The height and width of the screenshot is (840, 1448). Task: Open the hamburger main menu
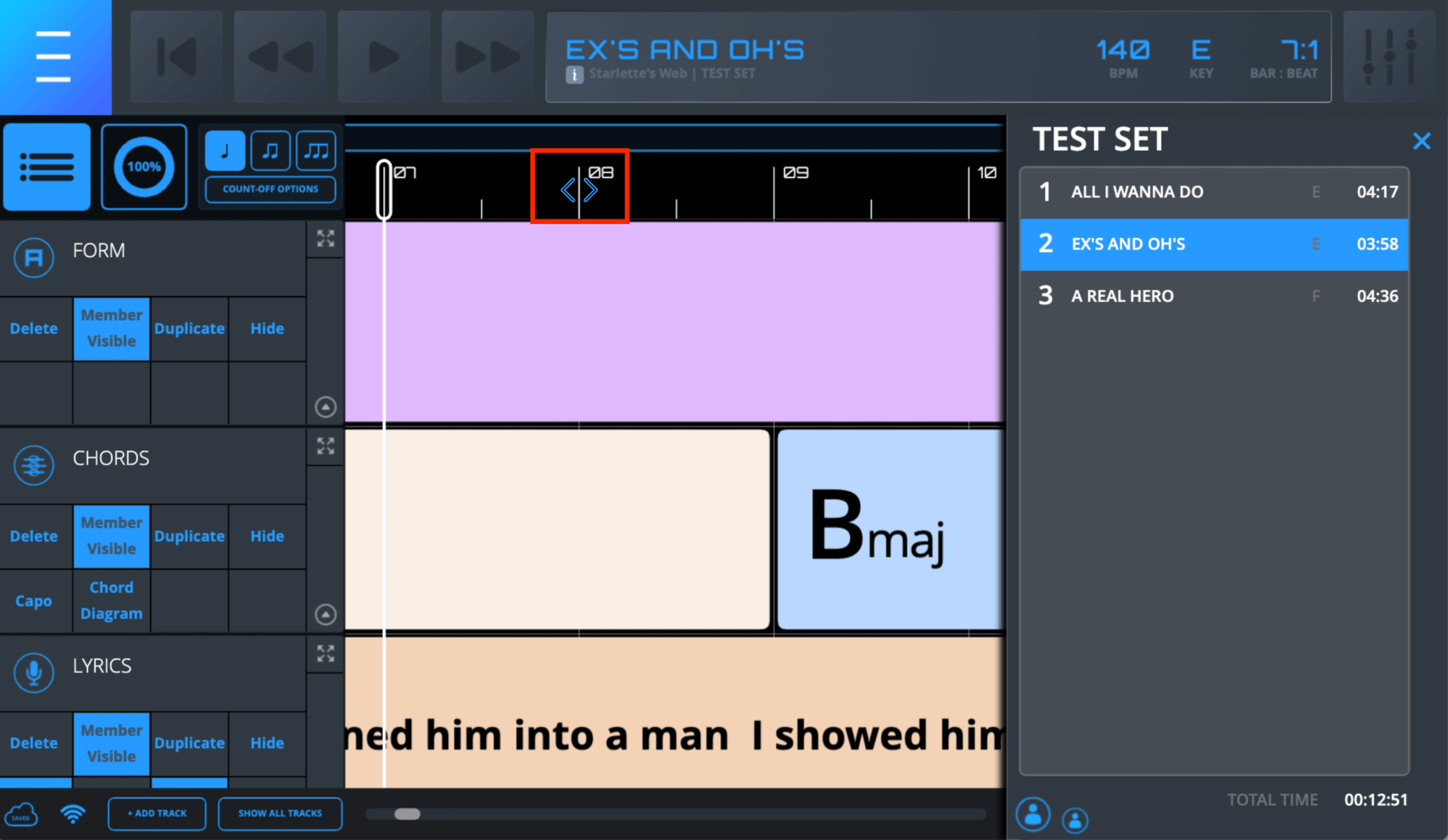coord(53,57)
